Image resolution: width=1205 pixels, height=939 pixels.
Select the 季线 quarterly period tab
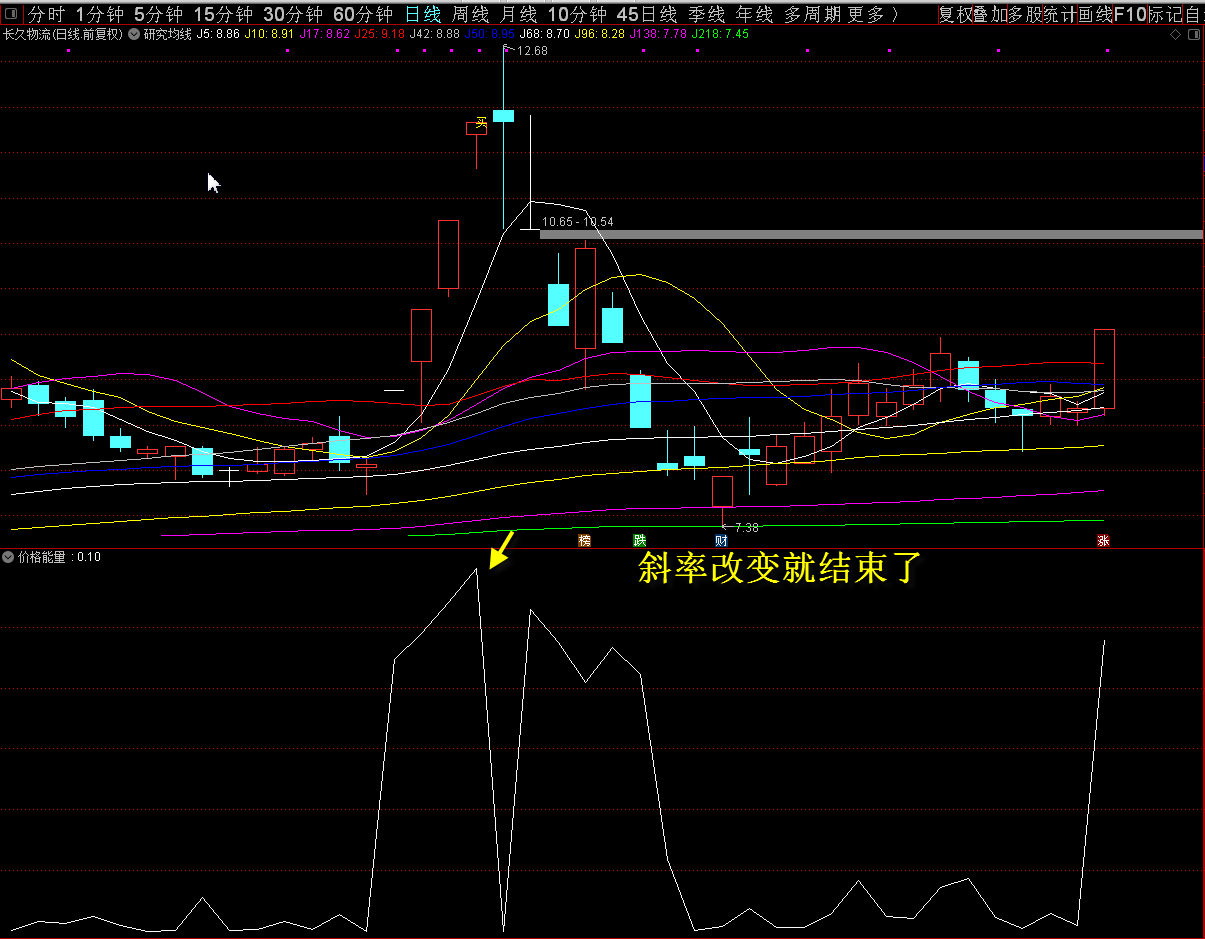(707, 14)
